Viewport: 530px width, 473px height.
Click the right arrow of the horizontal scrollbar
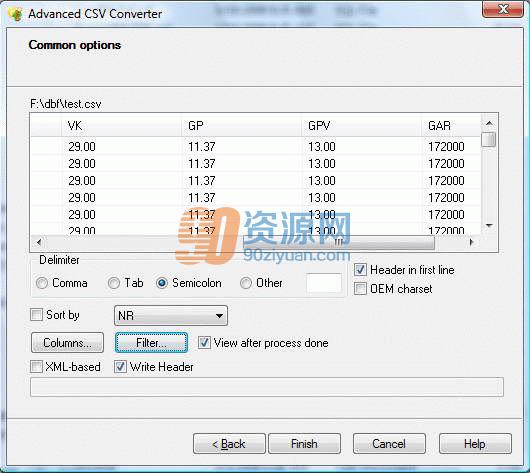pyautogui.click(x=472, y=242)
